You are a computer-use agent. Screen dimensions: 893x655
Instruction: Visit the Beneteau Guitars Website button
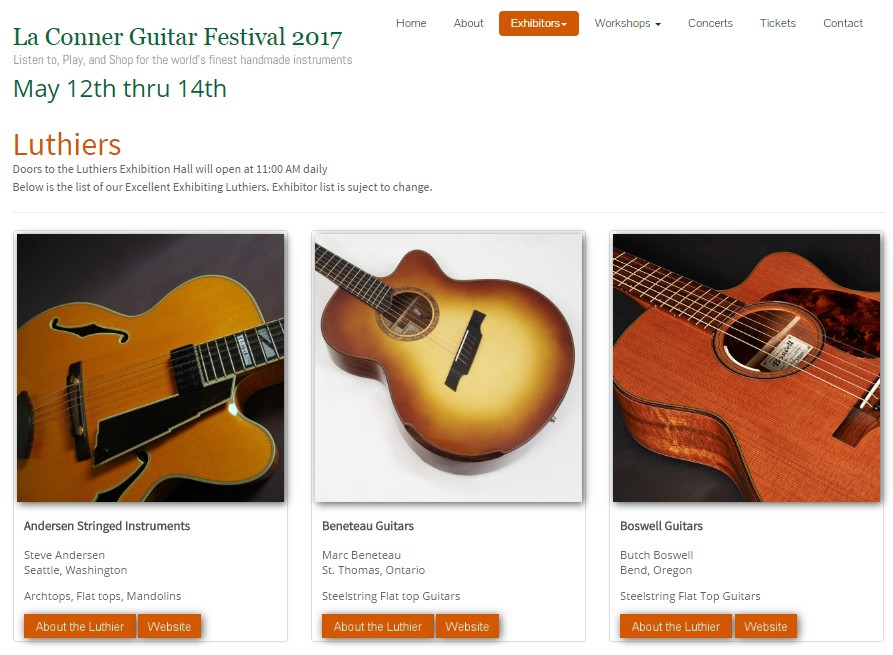click(467, 627)
